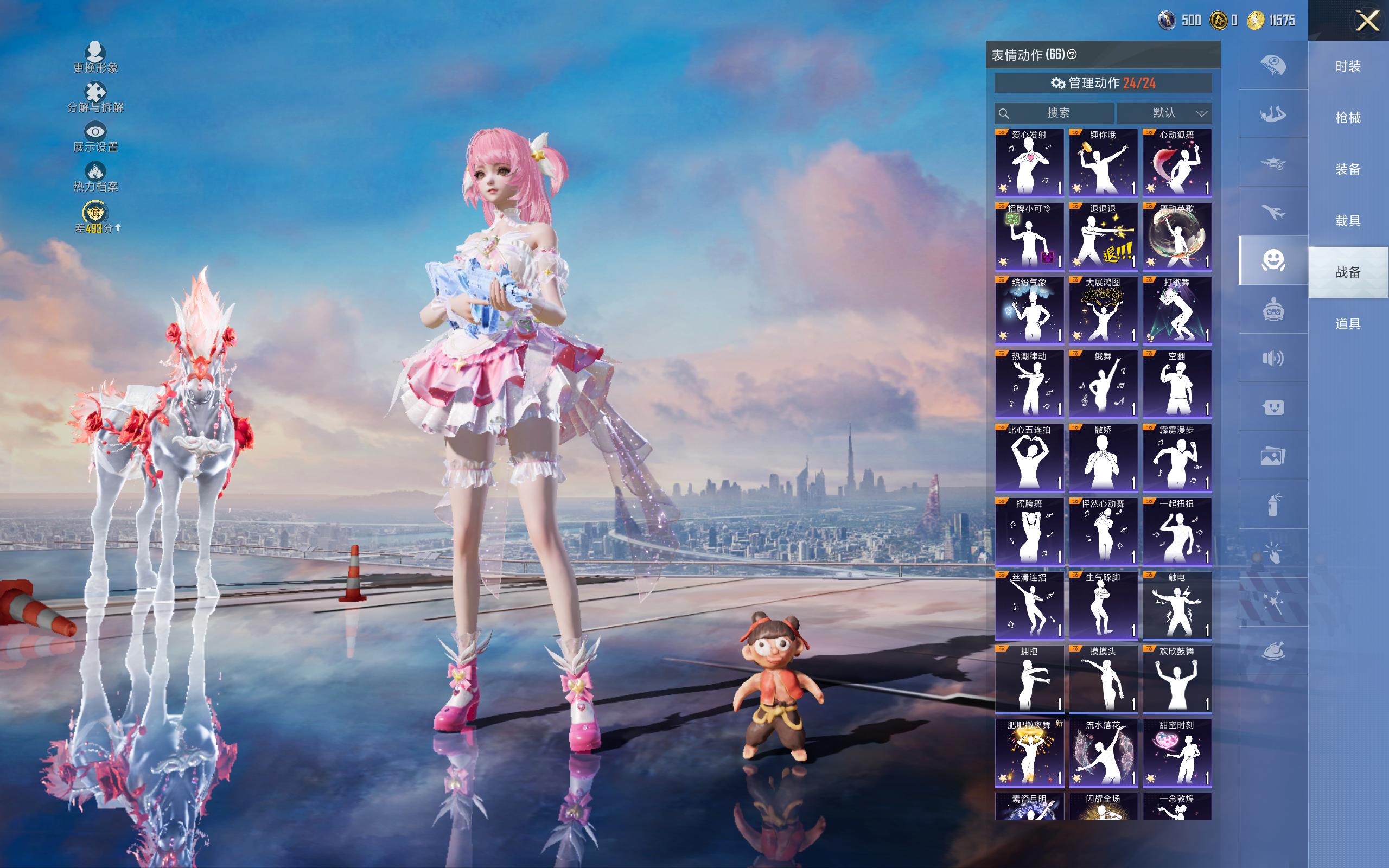Switch to the 时装 tab
The image size is (1389, 868).
[1348, 66]
